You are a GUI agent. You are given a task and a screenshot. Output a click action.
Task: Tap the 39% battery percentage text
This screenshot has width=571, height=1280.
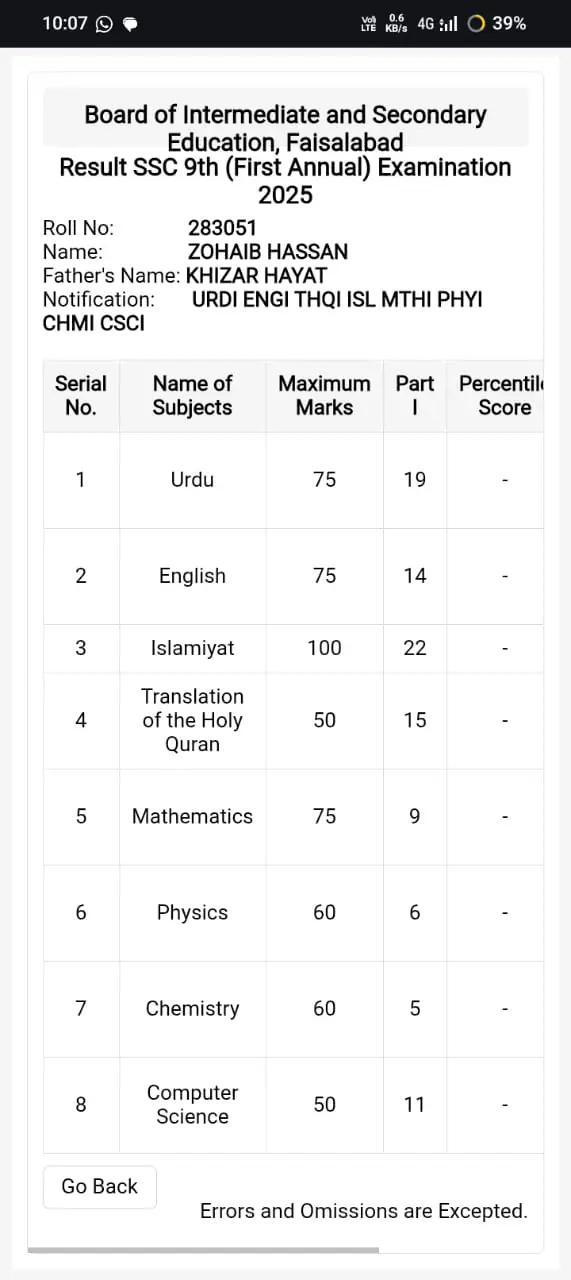pos(510,24)
